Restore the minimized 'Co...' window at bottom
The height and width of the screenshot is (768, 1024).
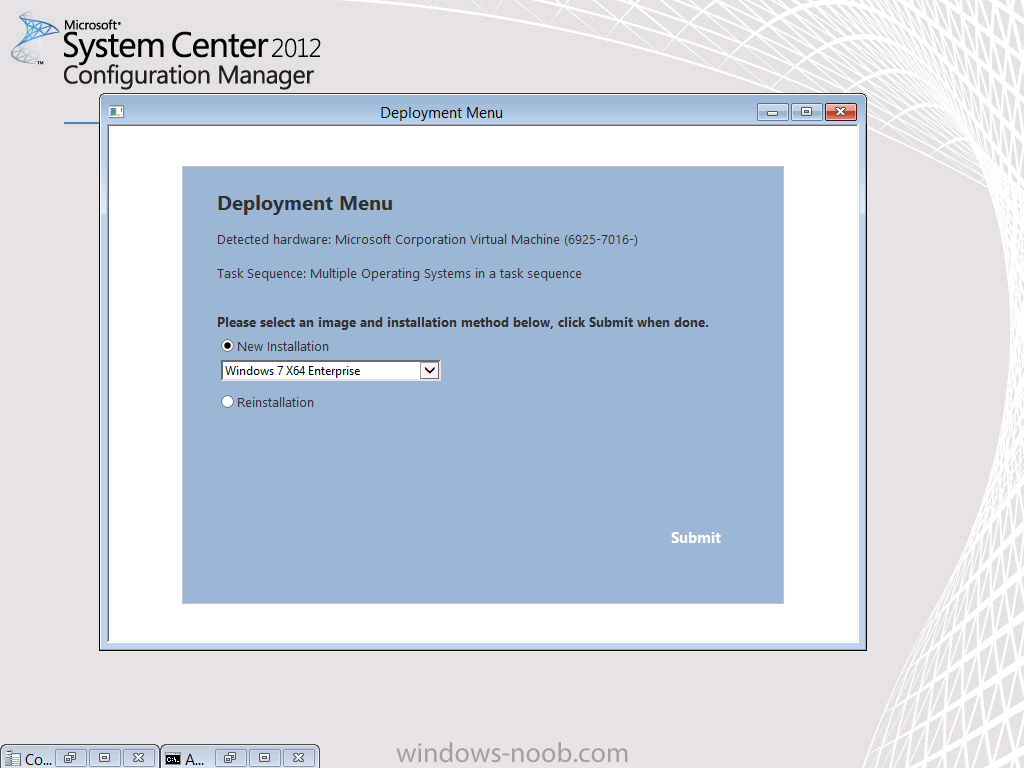click(70, 758)
